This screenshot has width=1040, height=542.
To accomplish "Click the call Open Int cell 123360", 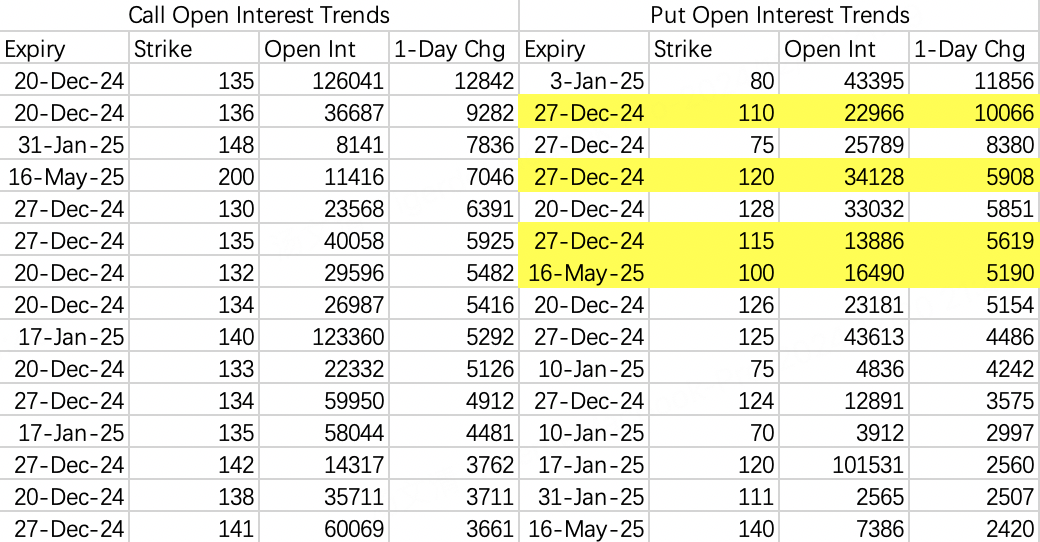I will [323, 336].
